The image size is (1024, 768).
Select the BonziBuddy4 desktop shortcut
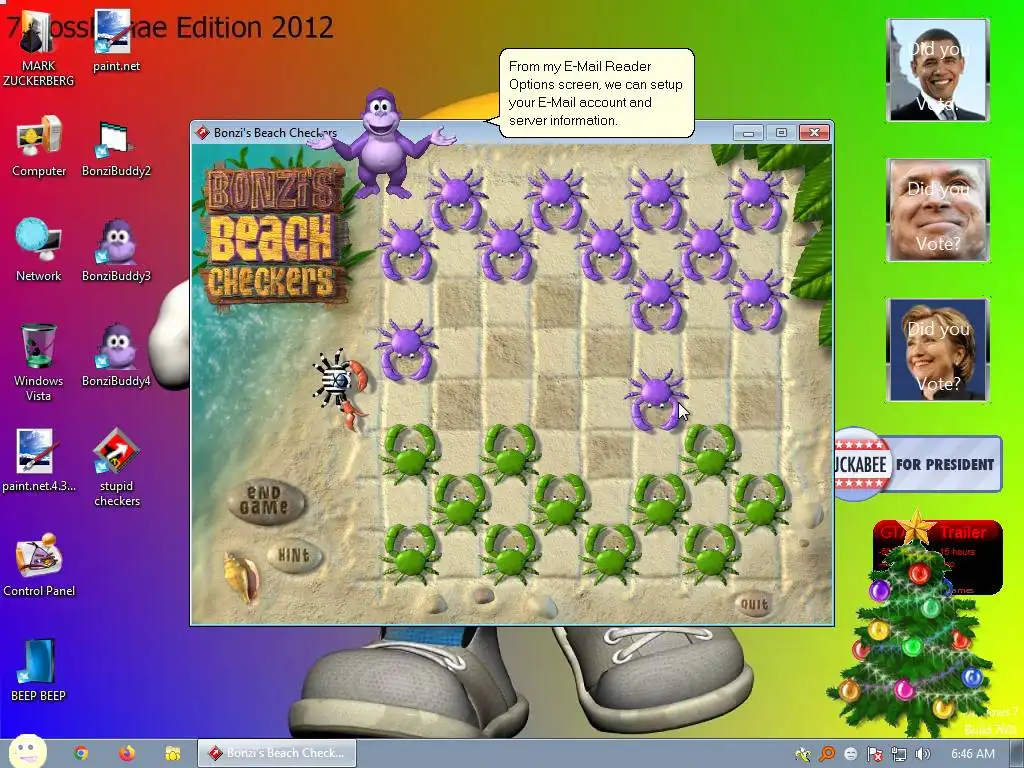[x=116, y=356]
